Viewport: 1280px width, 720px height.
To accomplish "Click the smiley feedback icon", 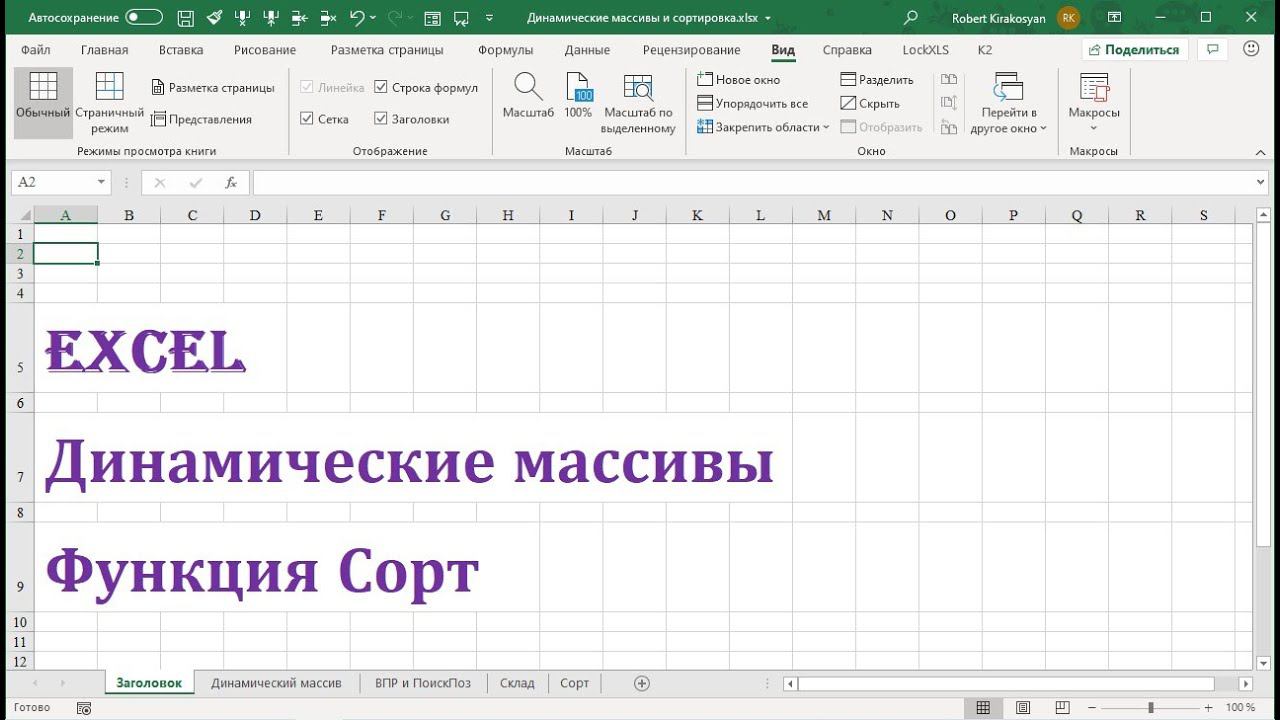I will pyautogui.click(x=1250, y=49).
